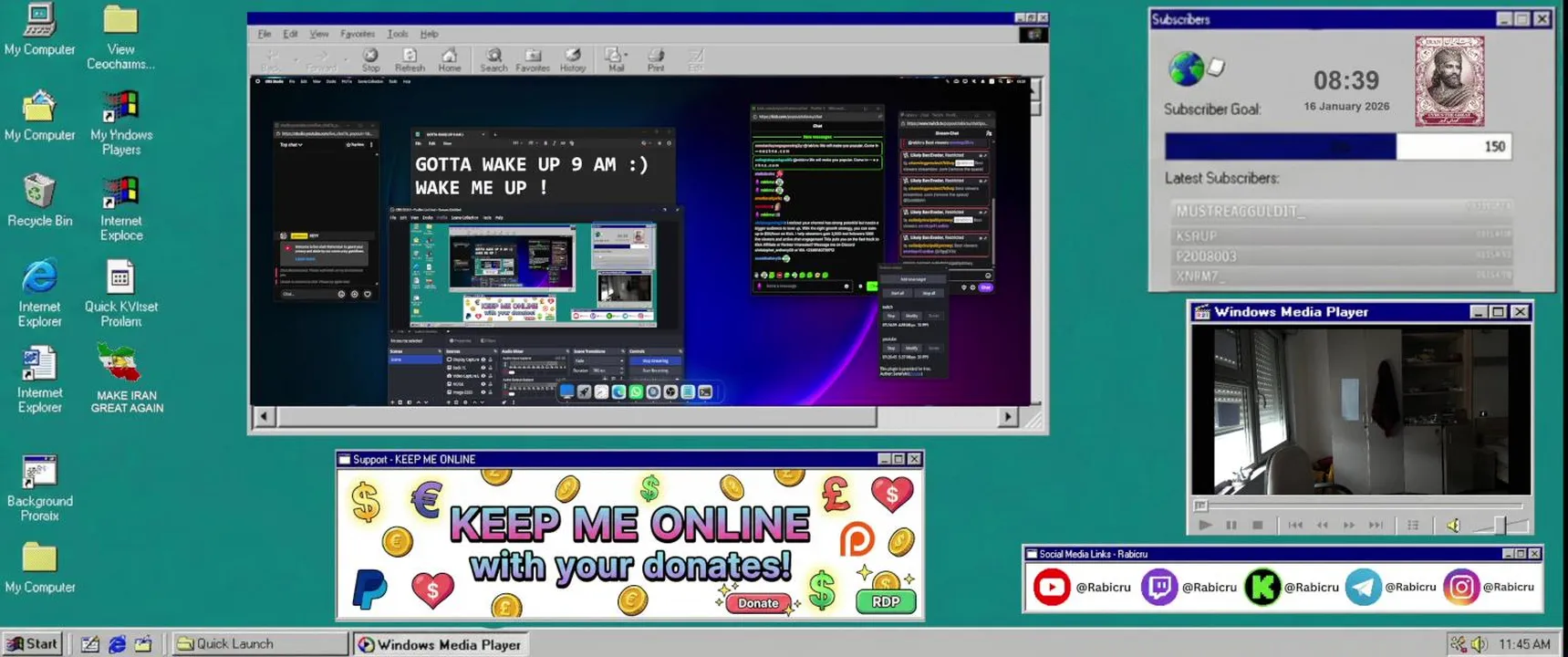Click the Instagram icon in Social Media Links
1568x657 pixels.
point(1460,587)
